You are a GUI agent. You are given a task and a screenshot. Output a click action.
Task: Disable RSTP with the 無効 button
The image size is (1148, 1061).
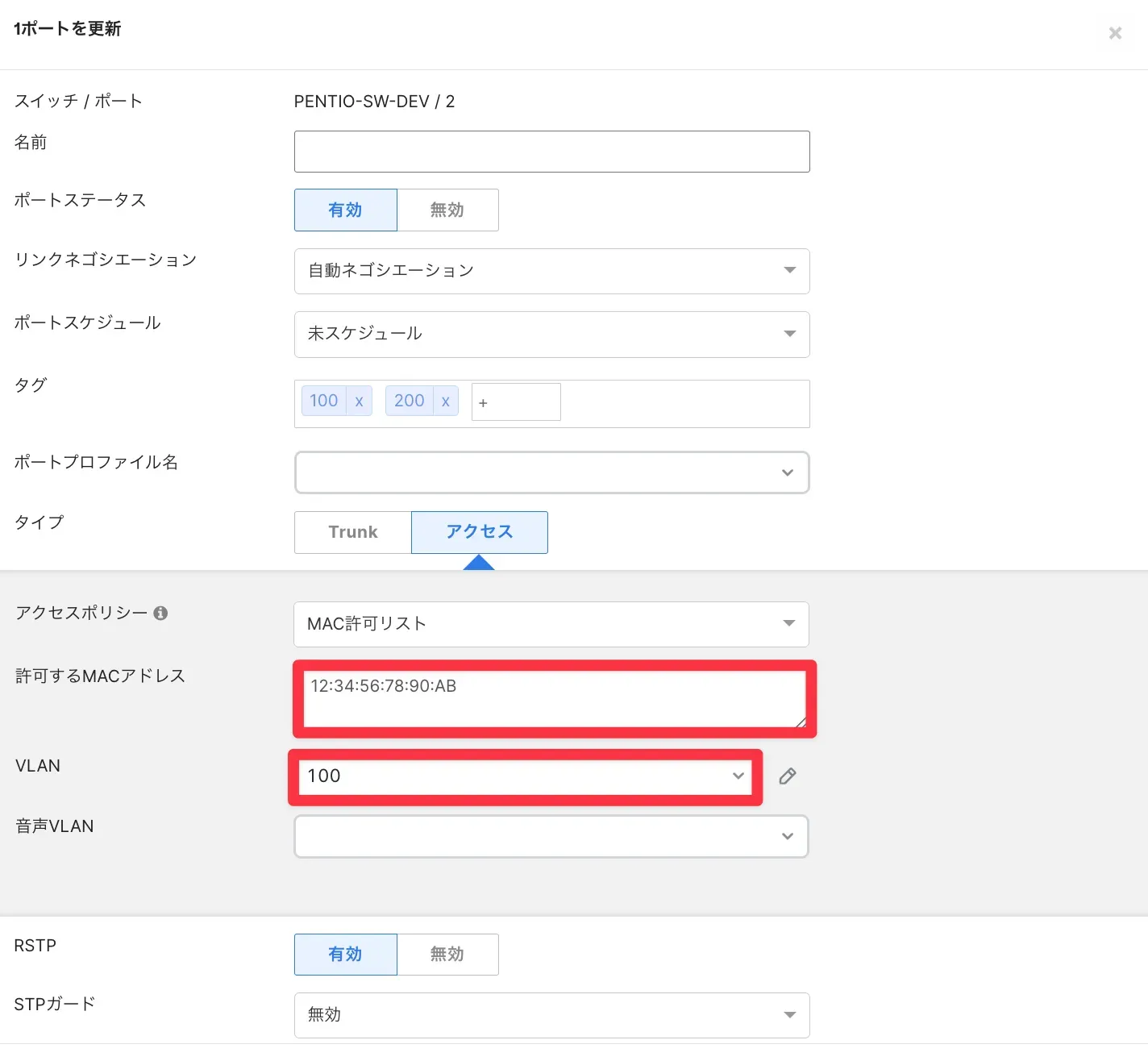(x=447, y=955)
